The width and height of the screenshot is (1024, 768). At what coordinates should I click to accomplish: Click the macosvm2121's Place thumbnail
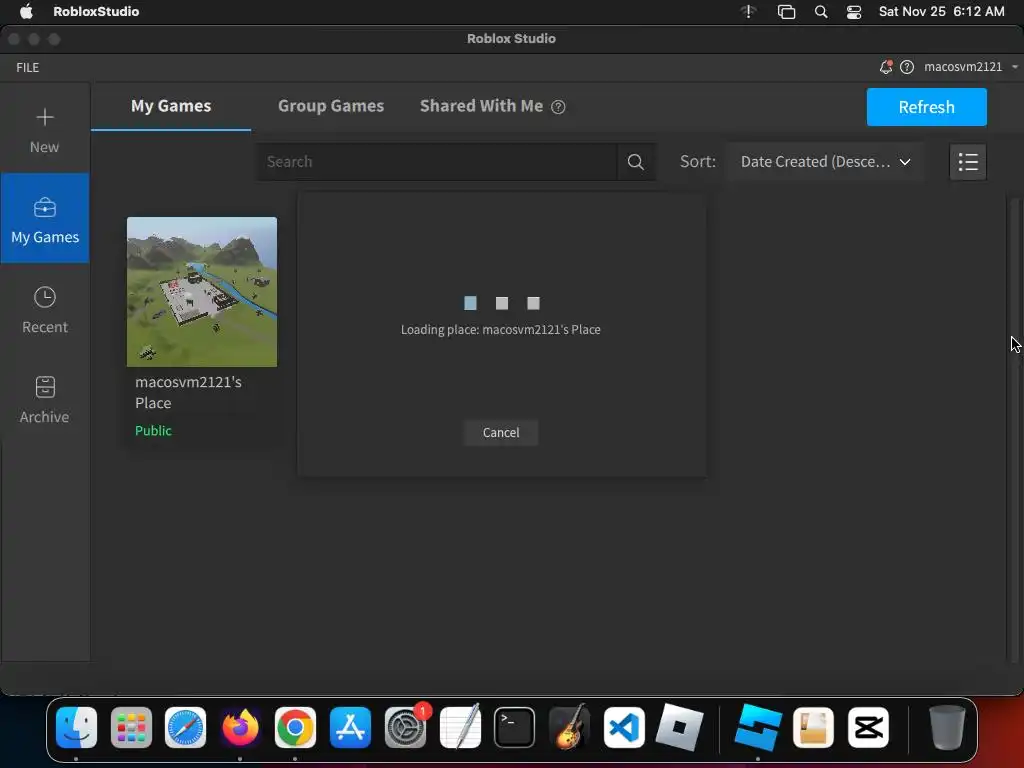(202, 292)
